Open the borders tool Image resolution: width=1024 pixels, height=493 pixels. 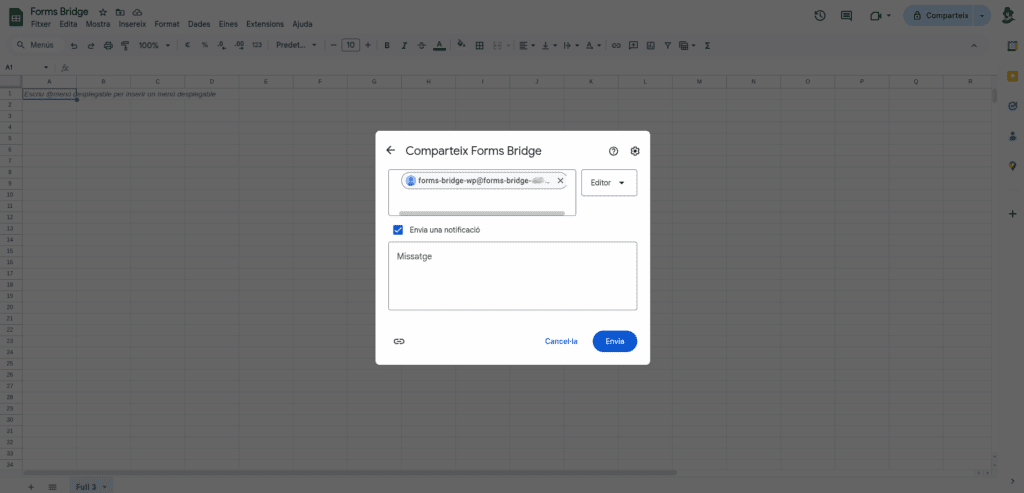pos(479,46)
